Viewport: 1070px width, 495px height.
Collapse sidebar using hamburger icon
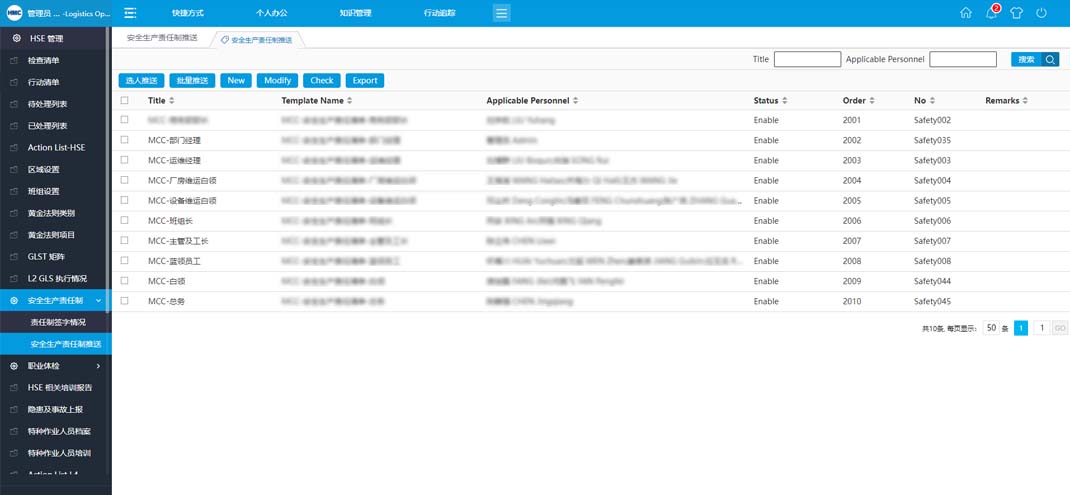point(130,13)
